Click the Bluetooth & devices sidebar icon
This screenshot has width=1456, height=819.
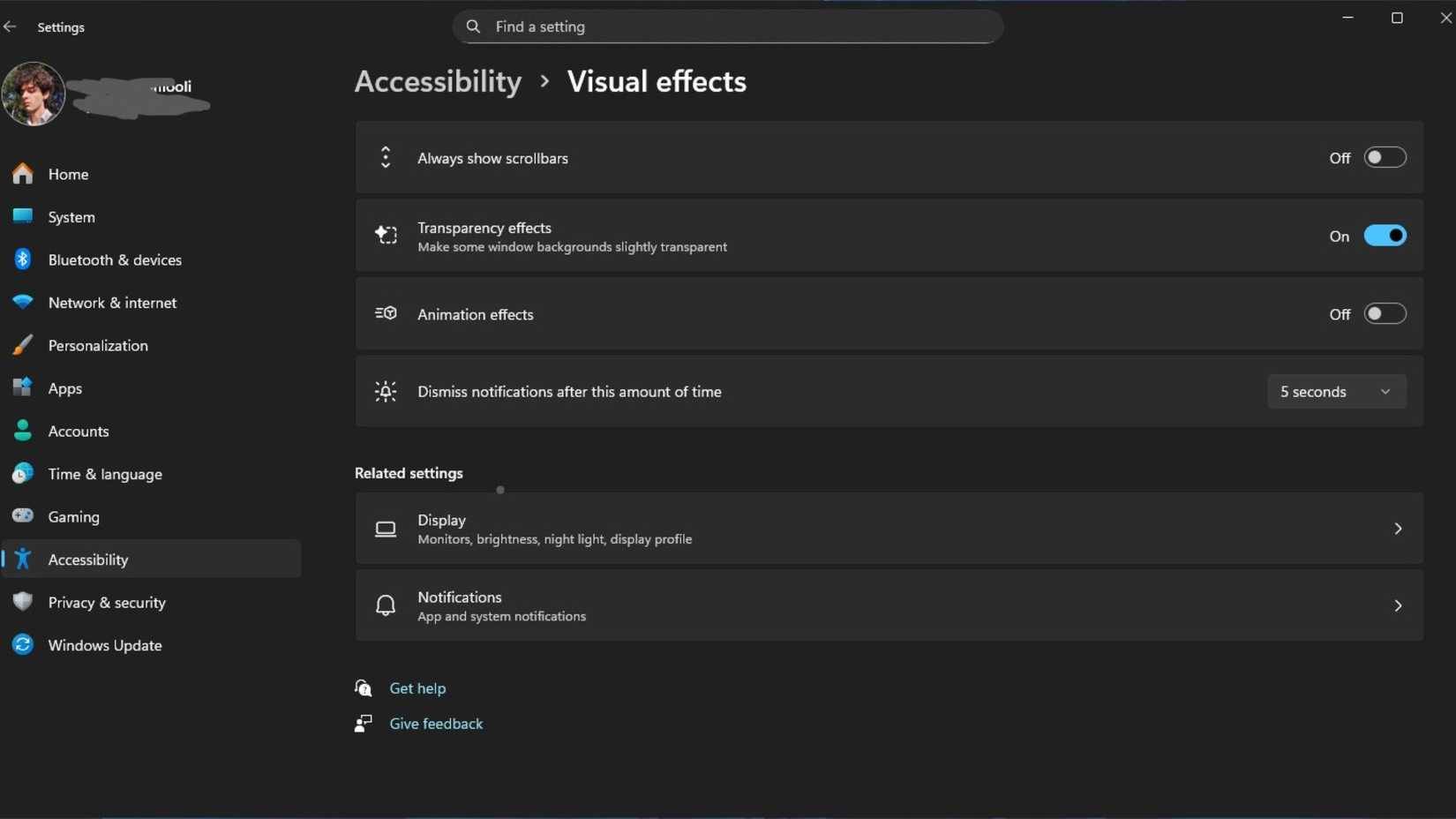click(22, 259)
